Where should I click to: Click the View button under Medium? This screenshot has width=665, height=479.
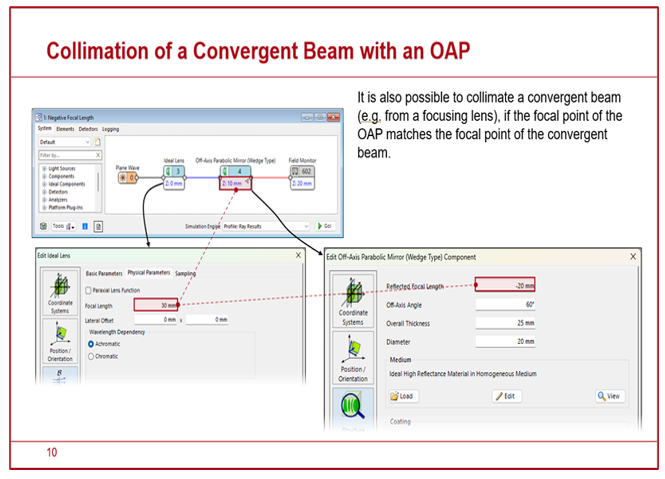pos(610,396)
